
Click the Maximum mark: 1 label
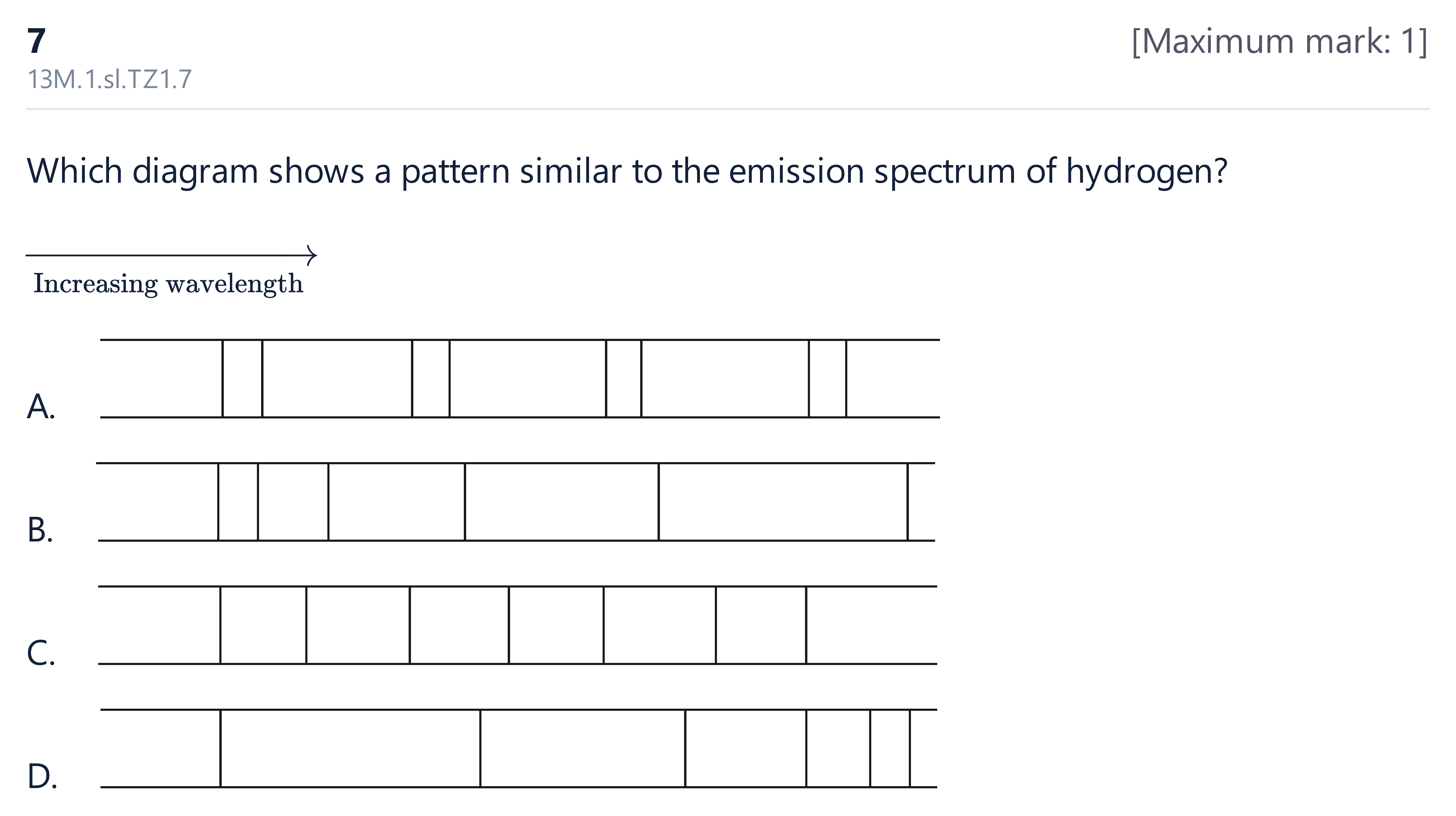pyautogui.click(x=1280, y=41)
